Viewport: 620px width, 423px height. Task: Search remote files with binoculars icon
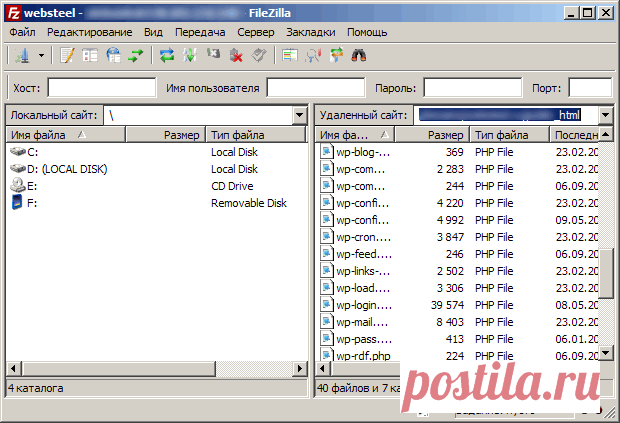359,55
